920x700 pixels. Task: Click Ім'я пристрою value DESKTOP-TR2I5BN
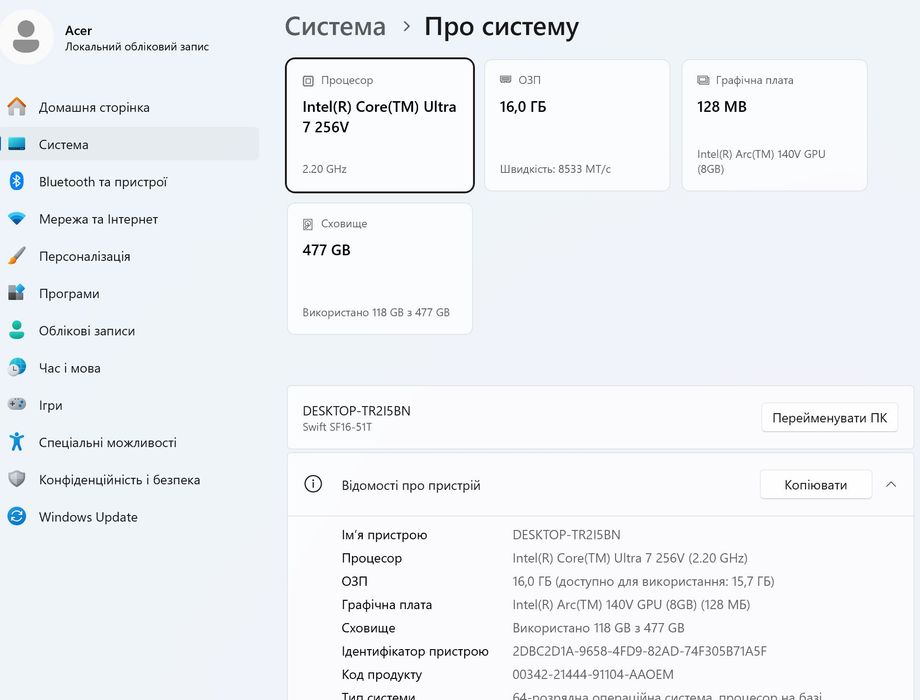pos(566,535)
